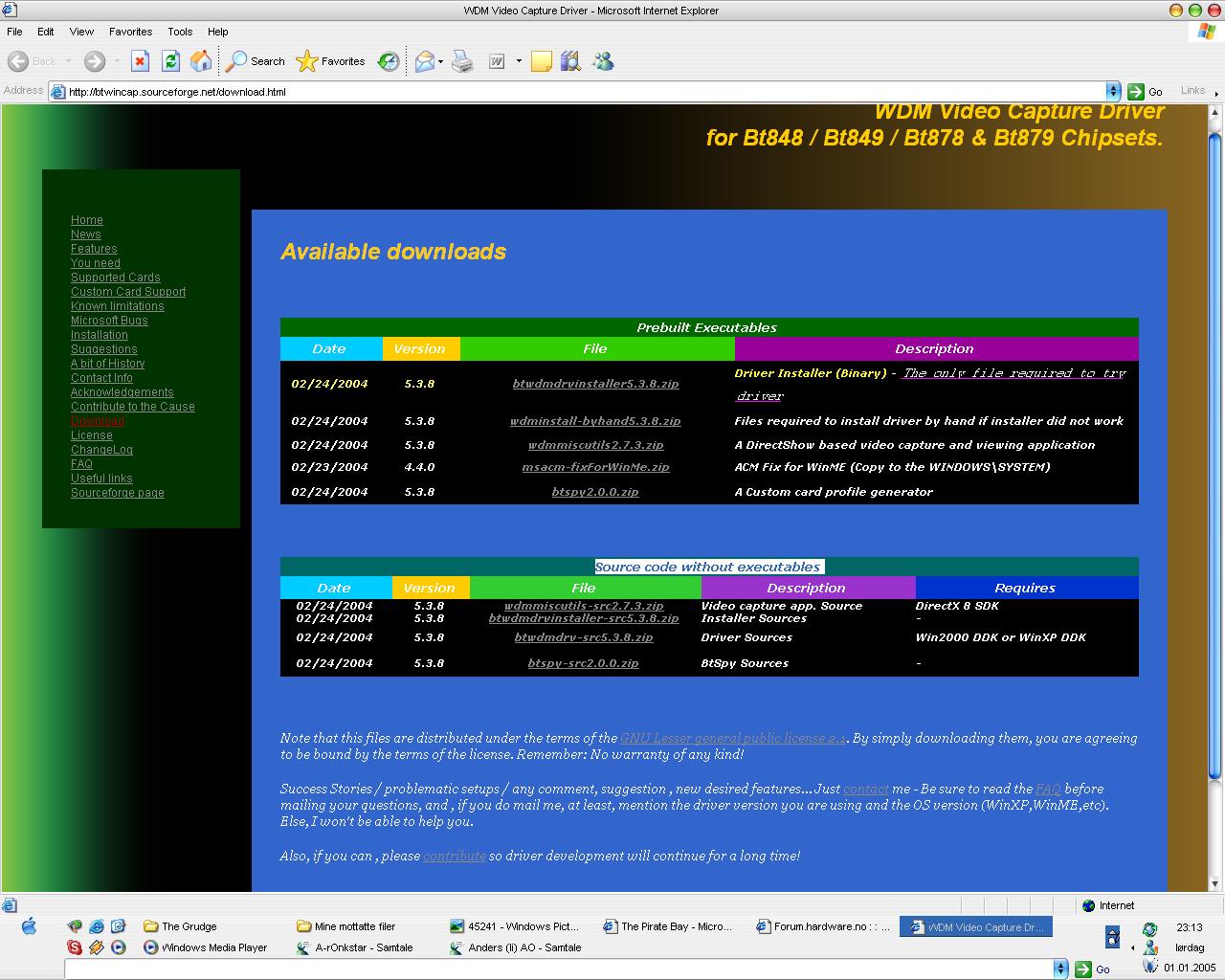Download wdminstall-byhand5.3.8.zip
This screenshot has height=980, width=1225.
[x=595, y=421]
